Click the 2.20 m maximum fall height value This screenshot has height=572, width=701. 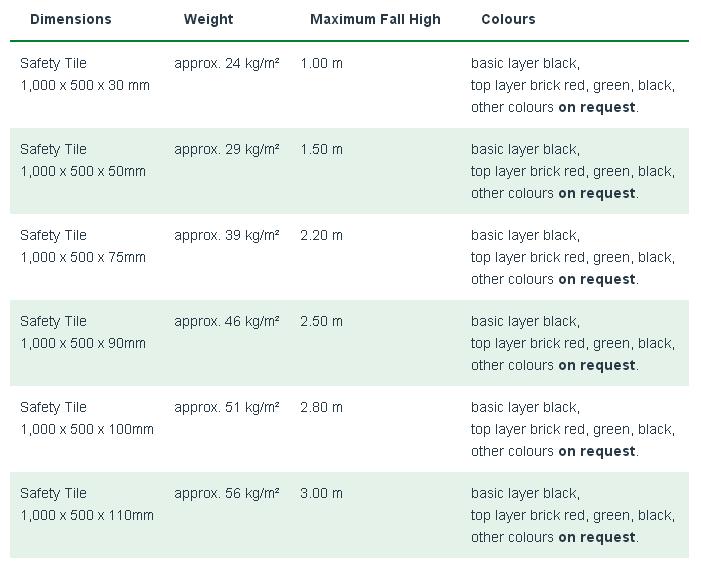point(321,235)
